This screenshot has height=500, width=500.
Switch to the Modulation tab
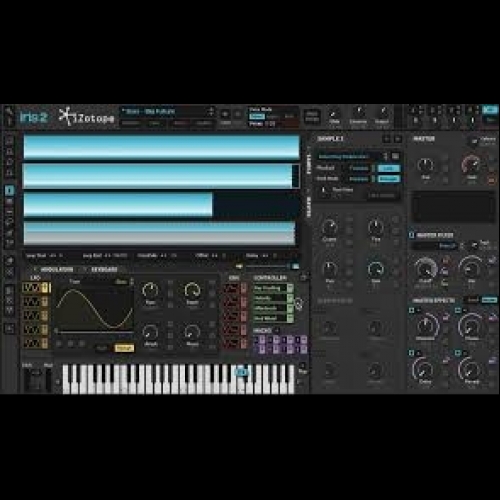pyautogui.click(x=57, y=269)
